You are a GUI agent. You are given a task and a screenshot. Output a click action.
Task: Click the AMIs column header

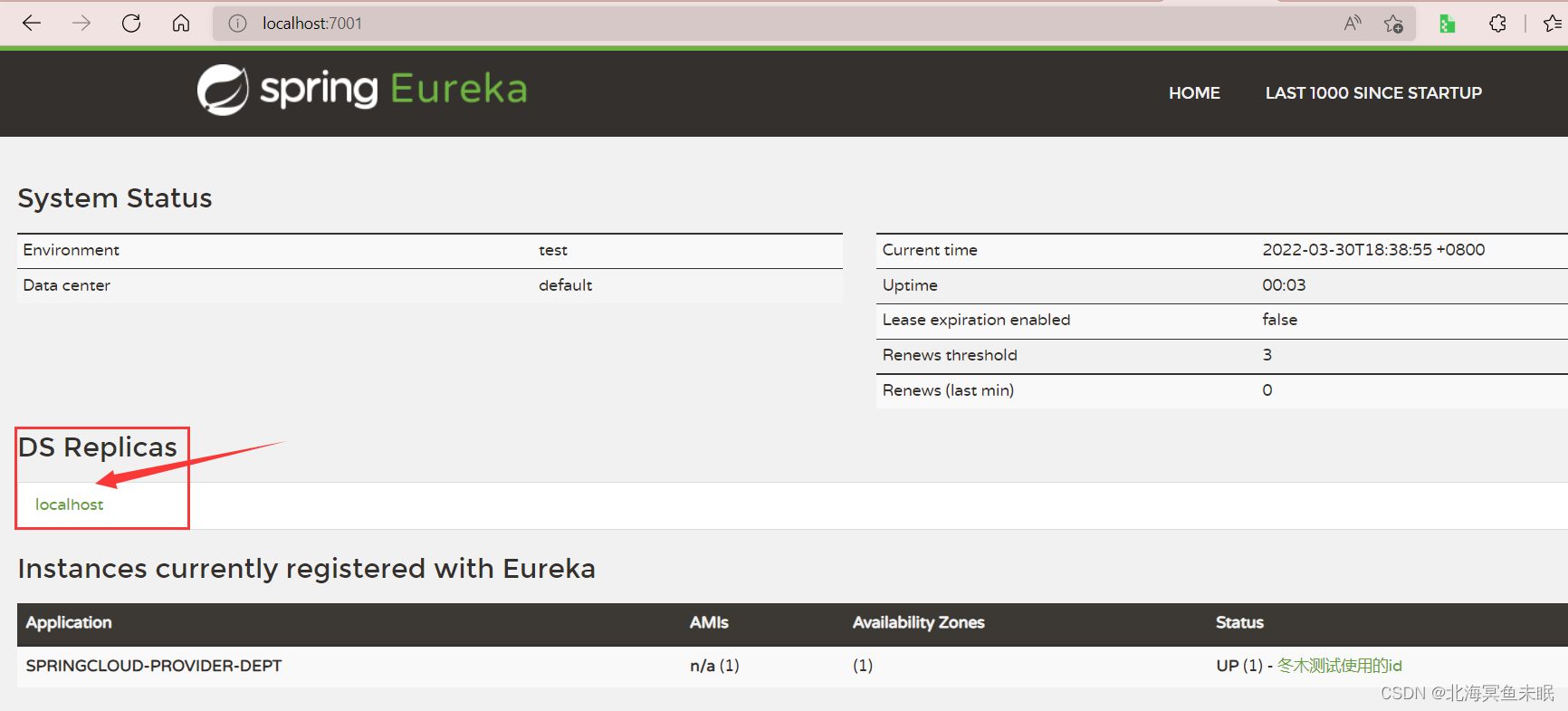click(x=709, y=622)
